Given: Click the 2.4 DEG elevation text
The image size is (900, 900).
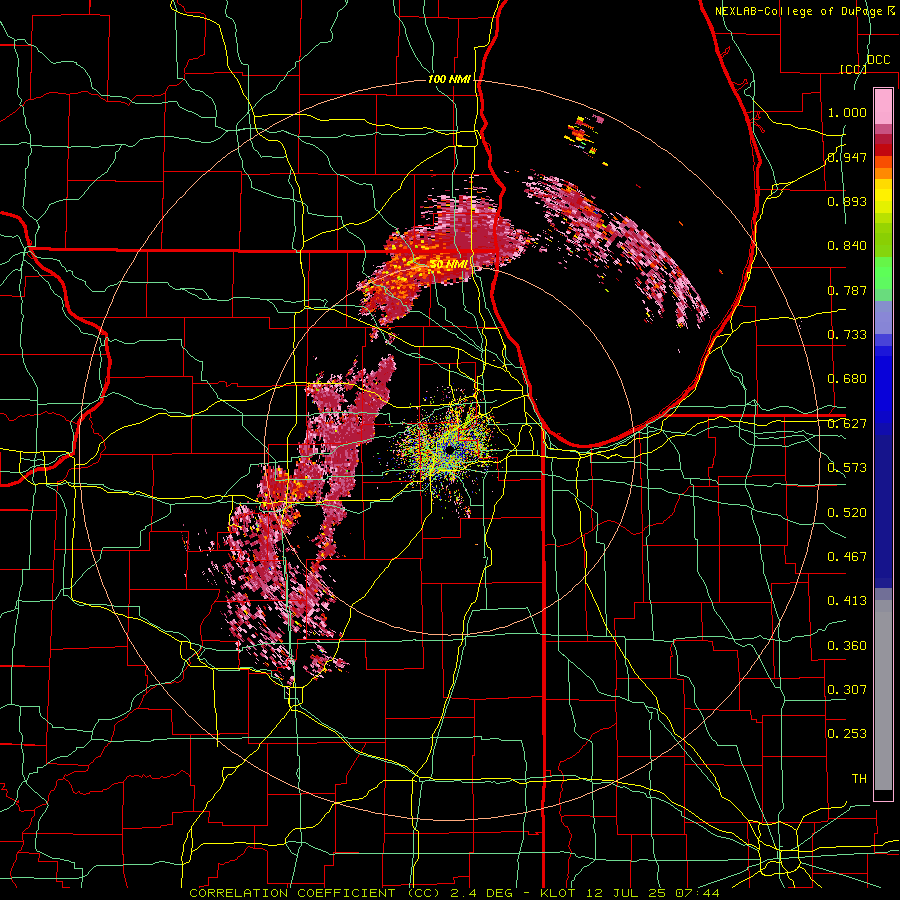Looking at the screenshot, I should [x=481, y=893].
